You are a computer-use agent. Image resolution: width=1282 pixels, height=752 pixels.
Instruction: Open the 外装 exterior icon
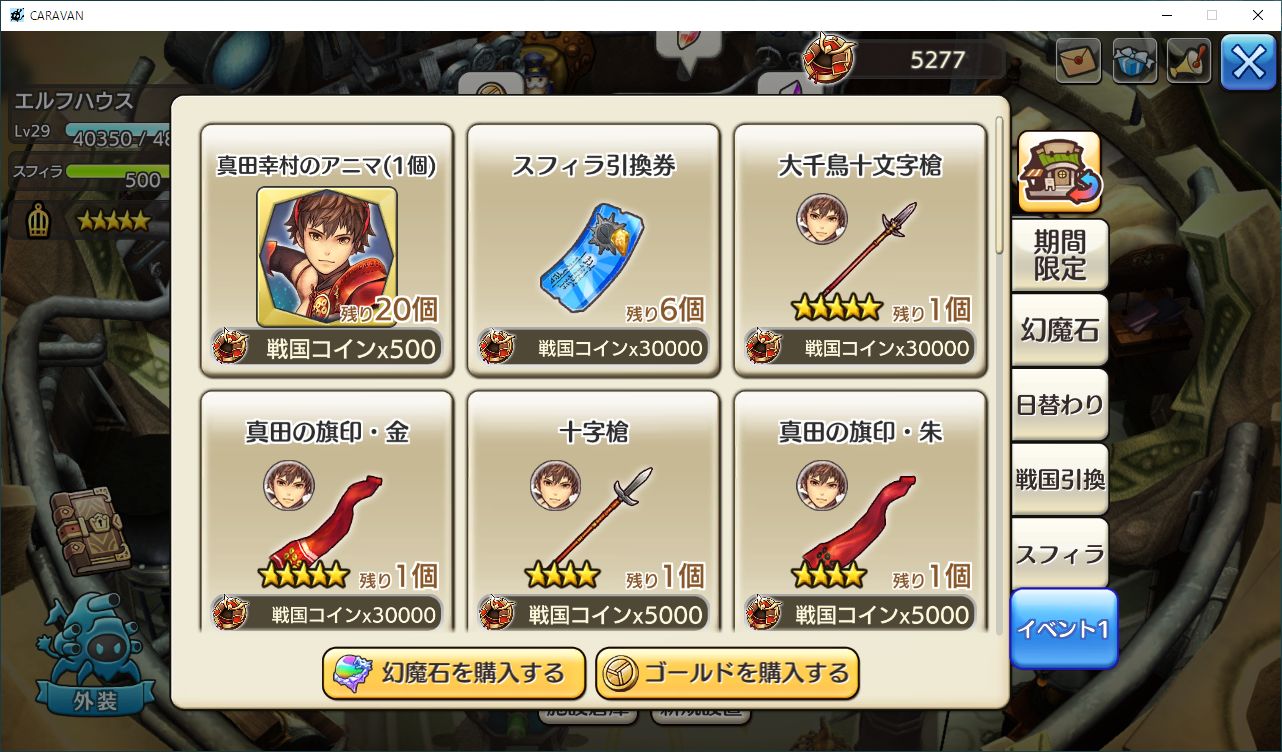[95, 655]
